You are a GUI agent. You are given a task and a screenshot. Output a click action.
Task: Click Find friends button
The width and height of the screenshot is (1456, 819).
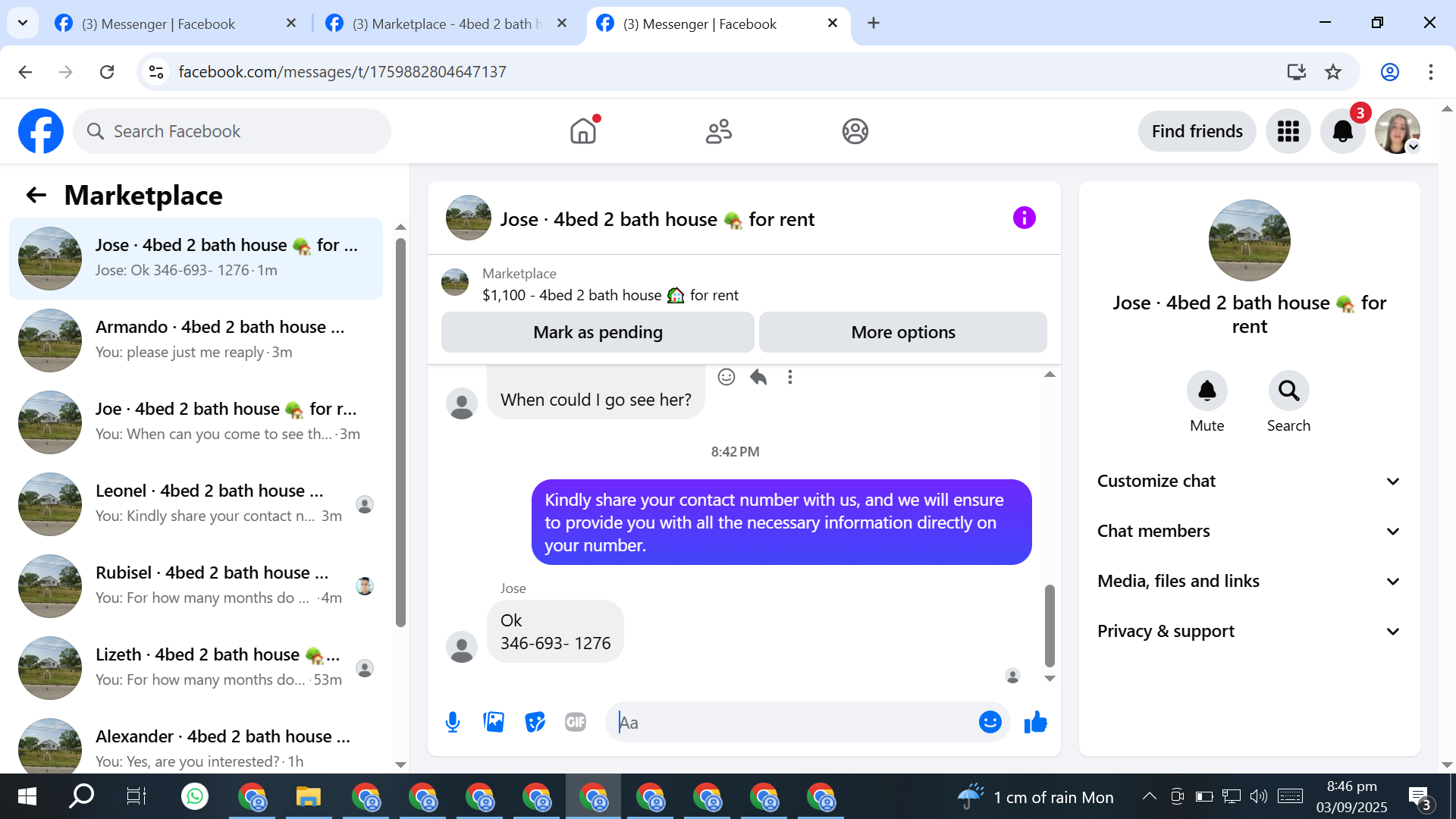[1197, 131]
